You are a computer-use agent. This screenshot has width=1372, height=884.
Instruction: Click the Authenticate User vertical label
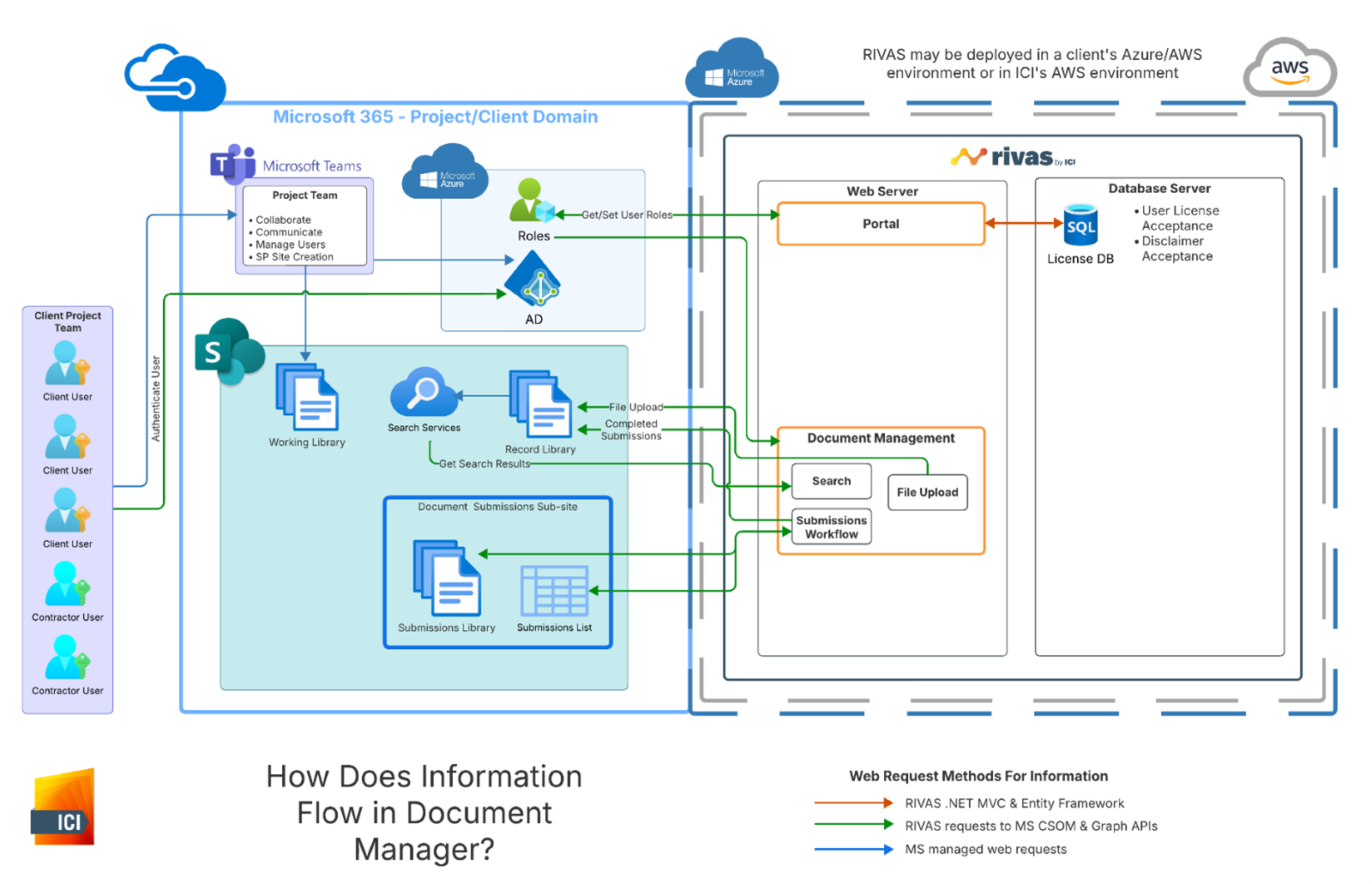point(156,399)
